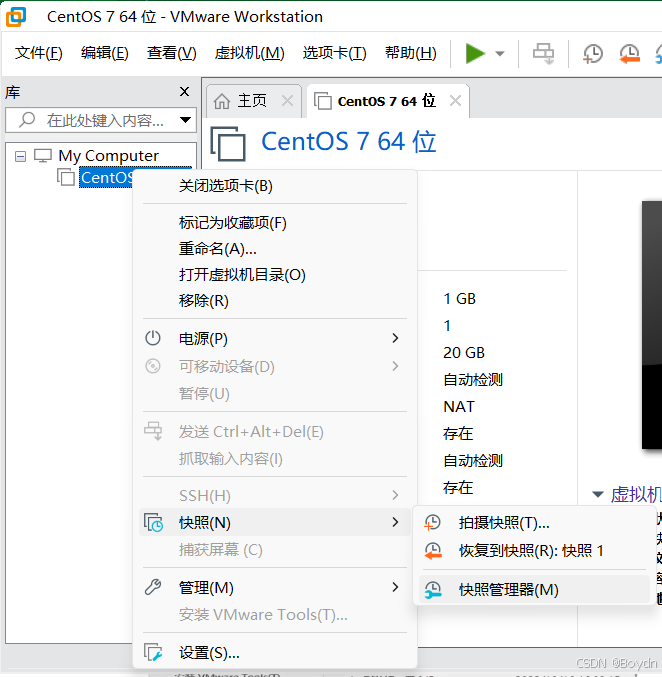
Task: Open the 快照(N) snapshot submenu
Action: pos(275,522)
